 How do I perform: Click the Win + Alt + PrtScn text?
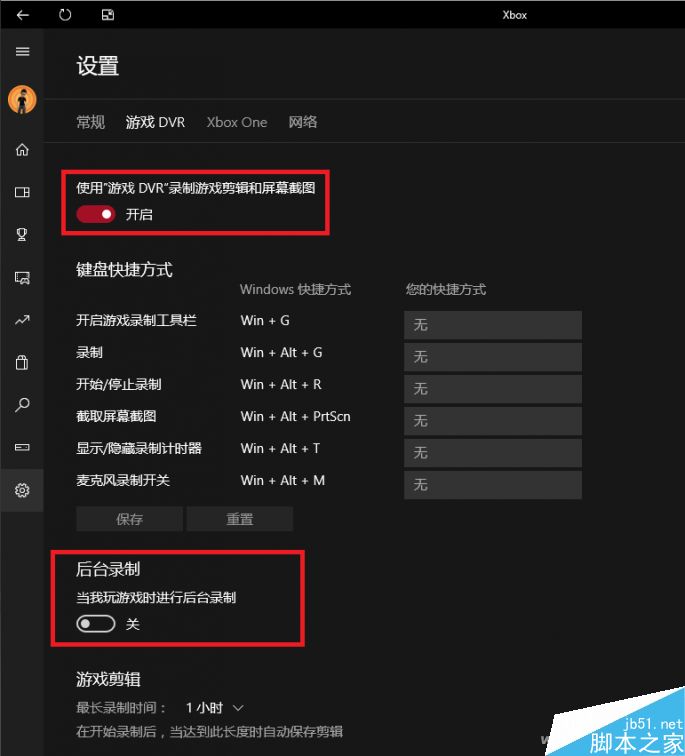[x=295, y=416]
